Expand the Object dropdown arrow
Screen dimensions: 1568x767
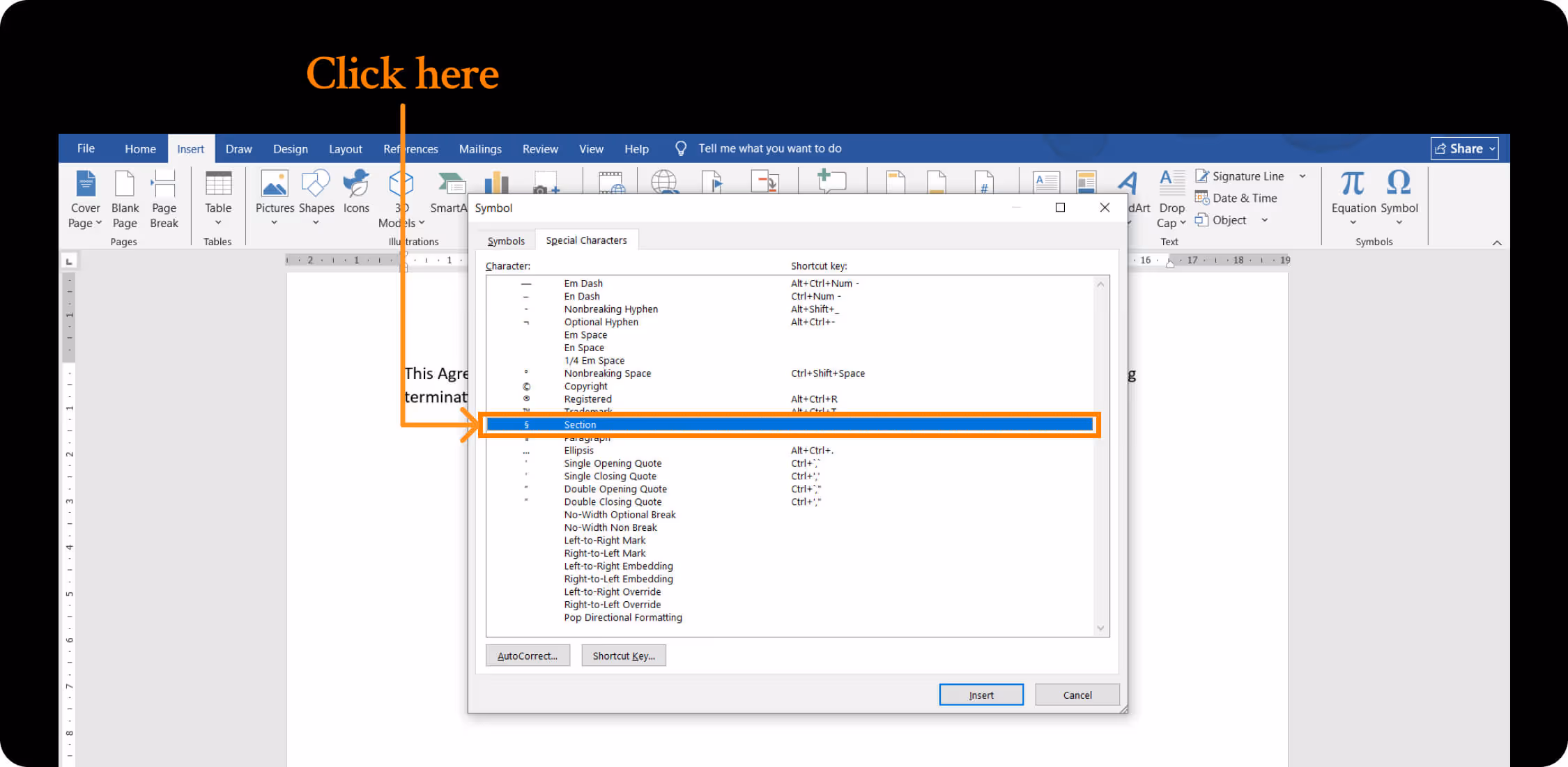point(1265,220)
